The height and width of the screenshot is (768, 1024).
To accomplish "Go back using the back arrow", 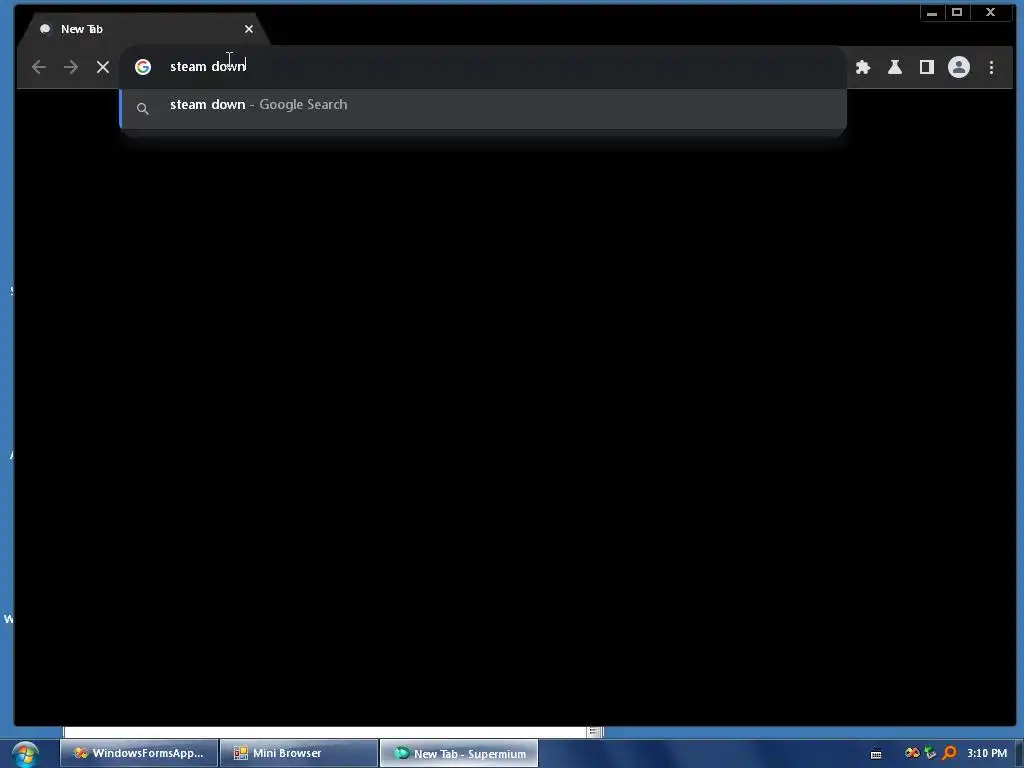I will click(39, 67).
